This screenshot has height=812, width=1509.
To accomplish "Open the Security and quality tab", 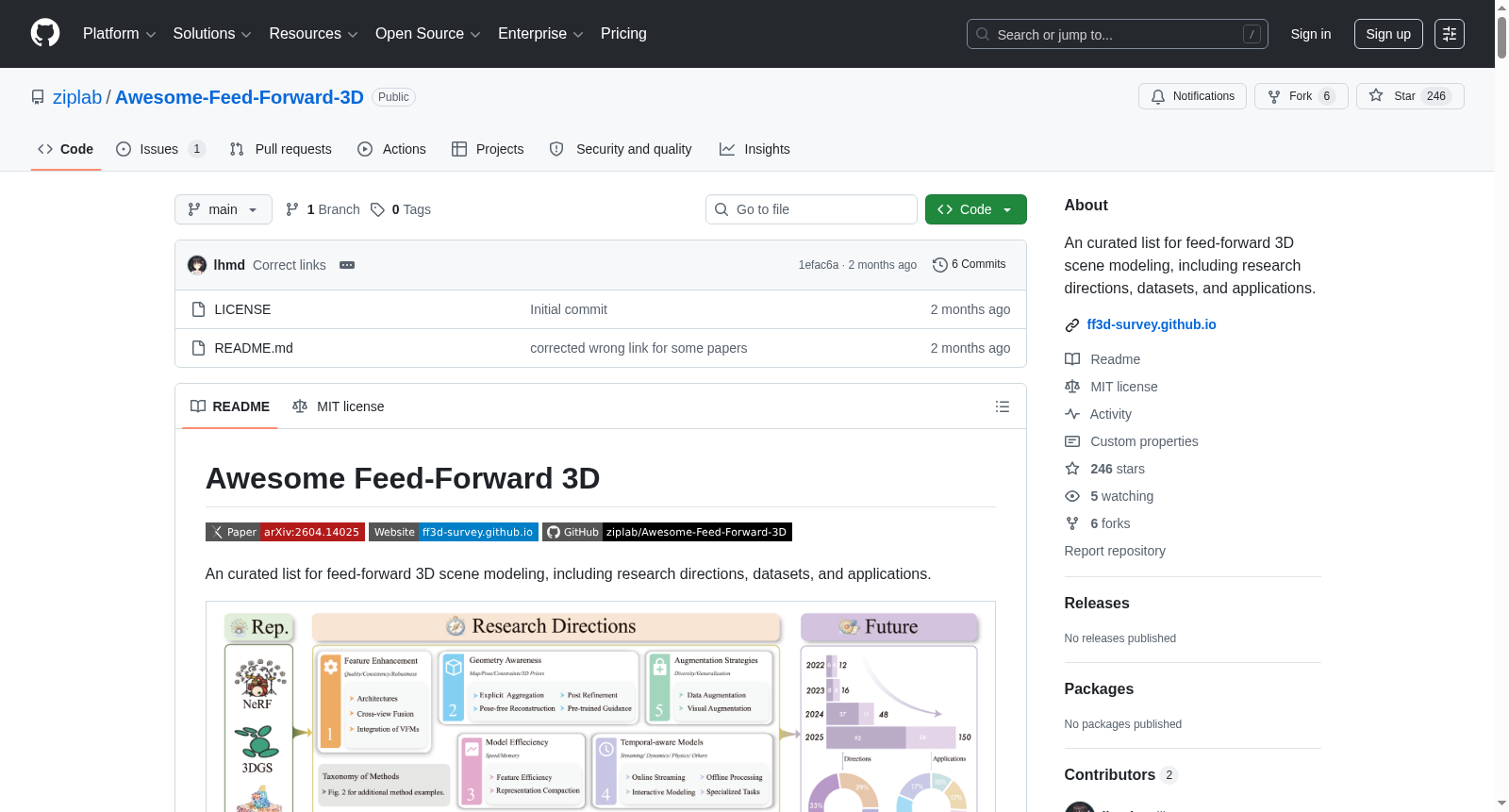I will coord(621,149).
